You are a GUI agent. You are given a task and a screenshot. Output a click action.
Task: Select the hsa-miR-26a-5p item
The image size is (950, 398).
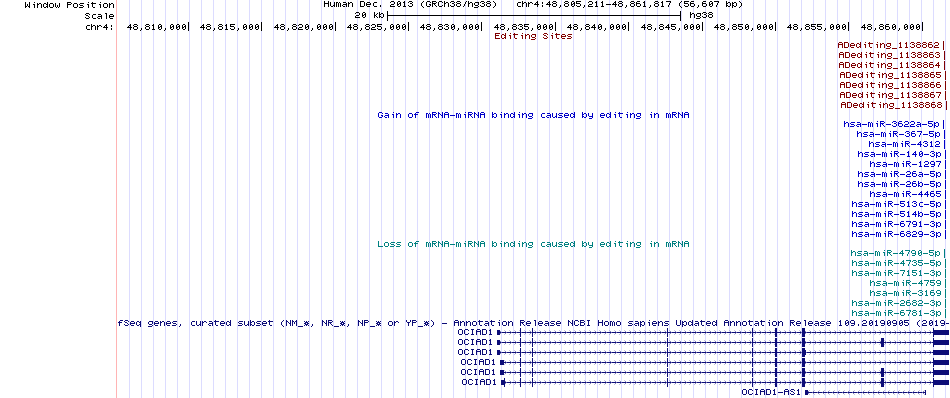899,174
